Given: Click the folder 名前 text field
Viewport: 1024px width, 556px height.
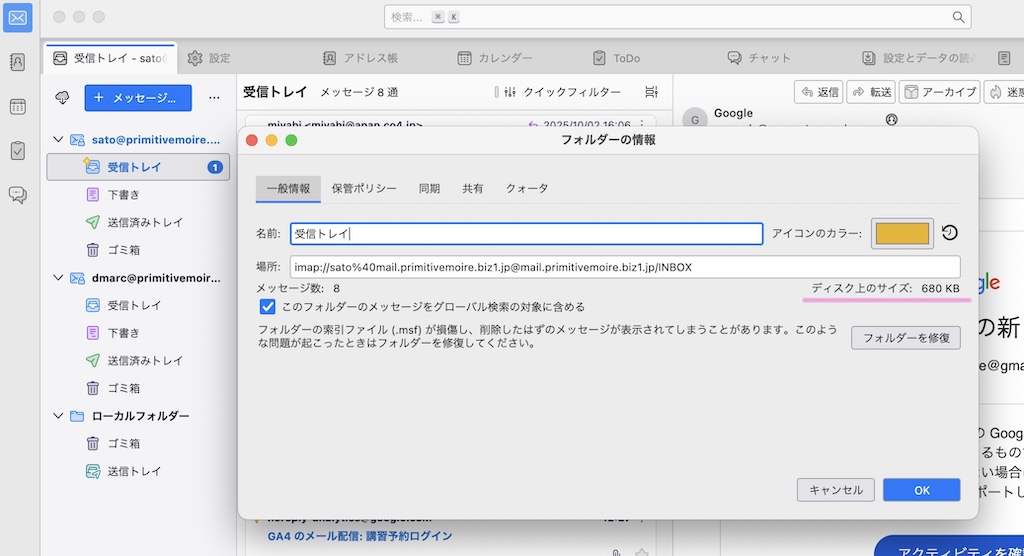Looking at the screenshot, I should point(526,233).
